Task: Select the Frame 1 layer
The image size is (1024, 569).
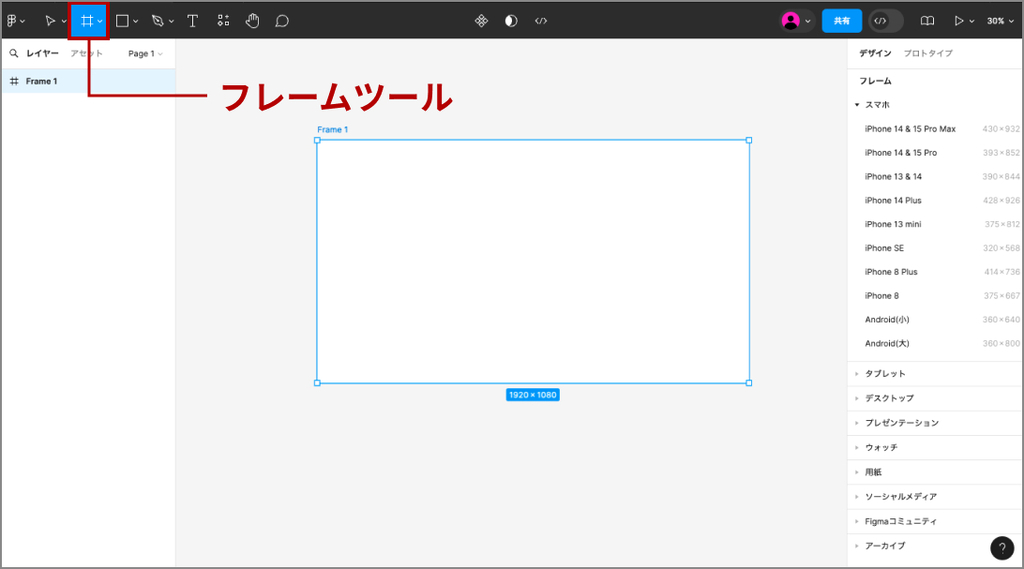Action: (x=42, y=81)
